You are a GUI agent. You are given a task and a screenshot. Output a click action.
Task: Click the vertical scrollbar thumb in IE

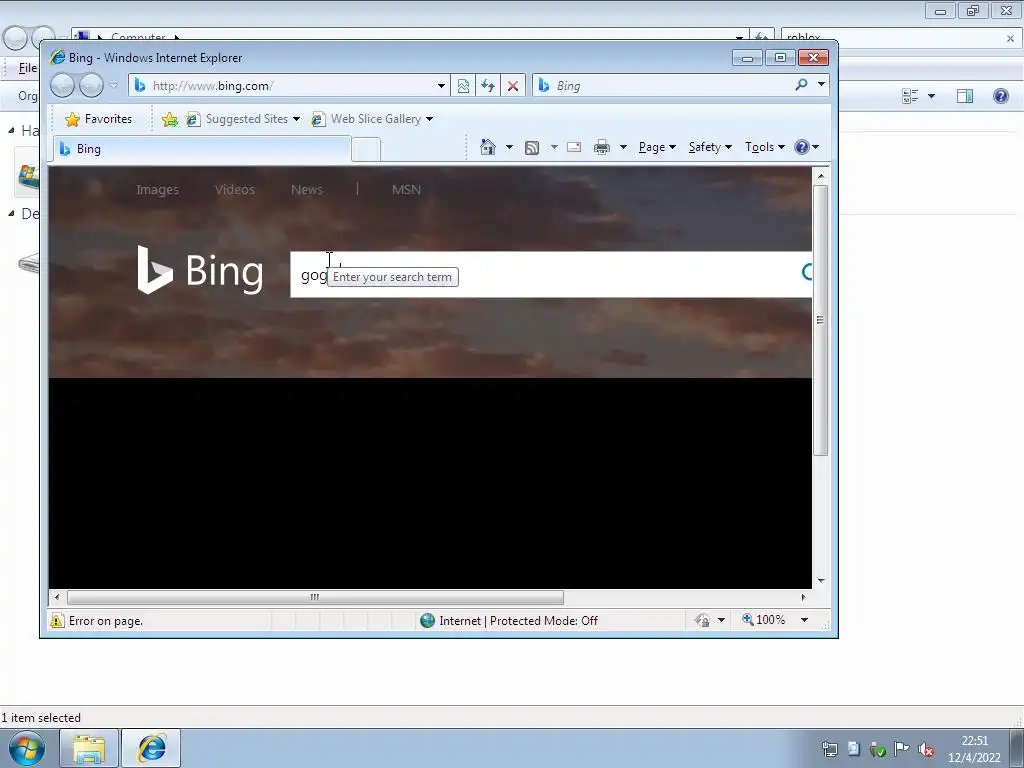click(x=821, y=320)
